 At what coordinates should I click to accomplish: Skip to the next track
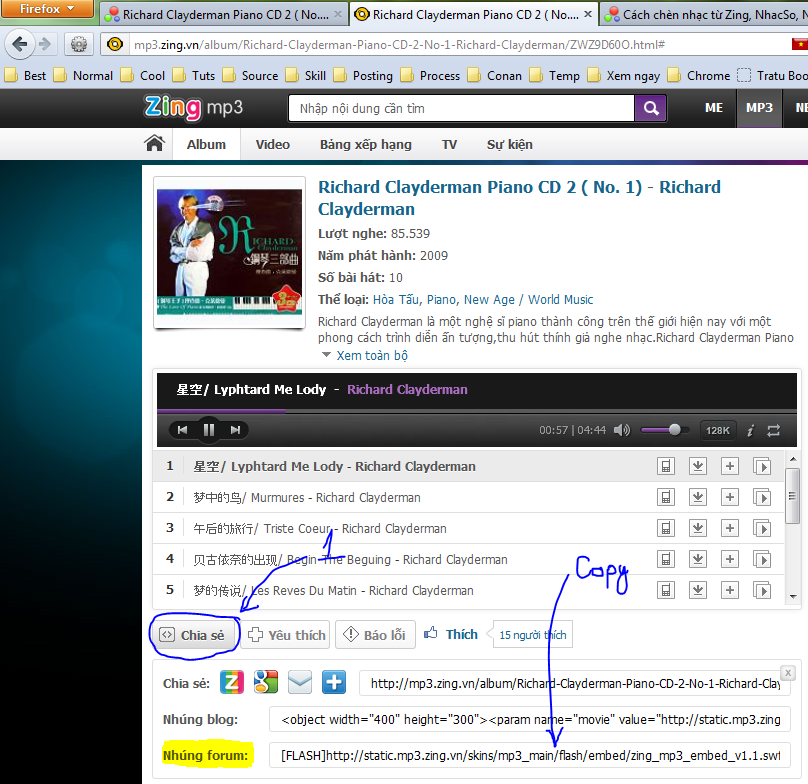click(x=235, y=430)
